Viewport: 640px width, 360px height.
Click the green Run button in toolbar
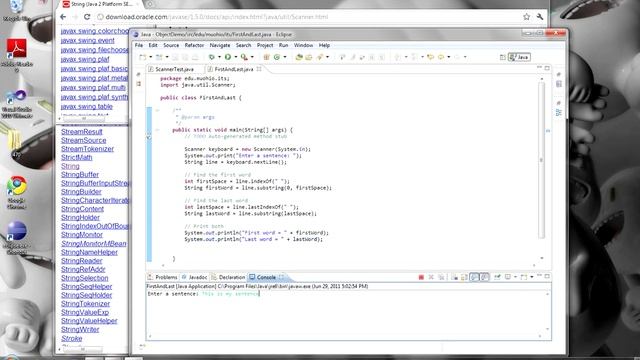228,57
